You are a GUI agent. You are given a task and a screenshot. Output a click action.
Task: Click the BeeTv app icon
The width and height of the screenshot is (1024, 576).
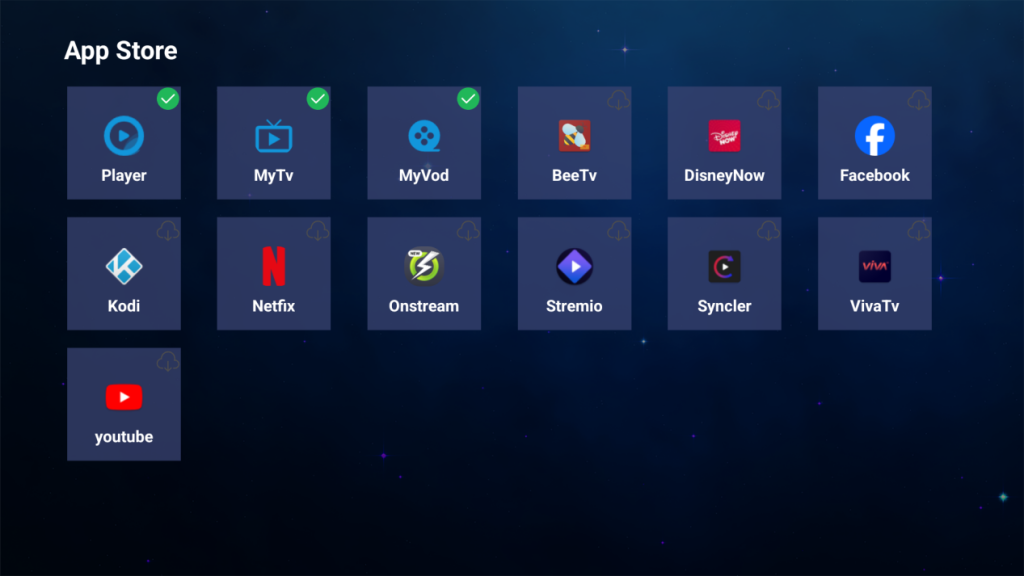(574, 136)
